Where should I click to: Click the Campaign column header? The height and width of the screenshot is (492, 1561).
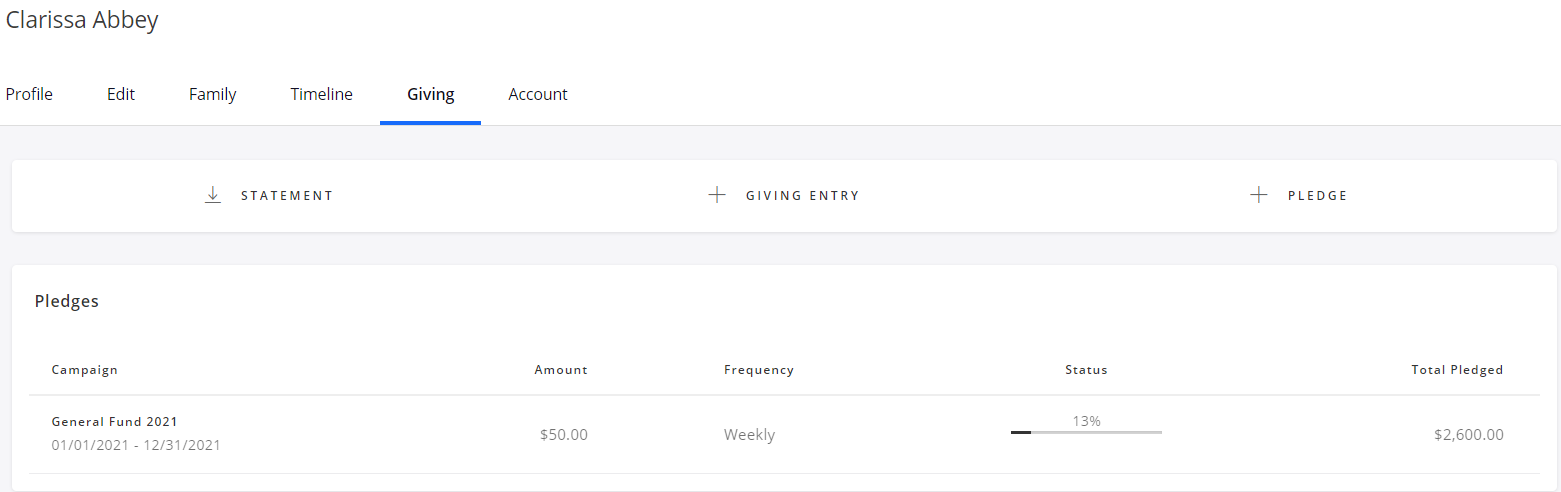85,370
